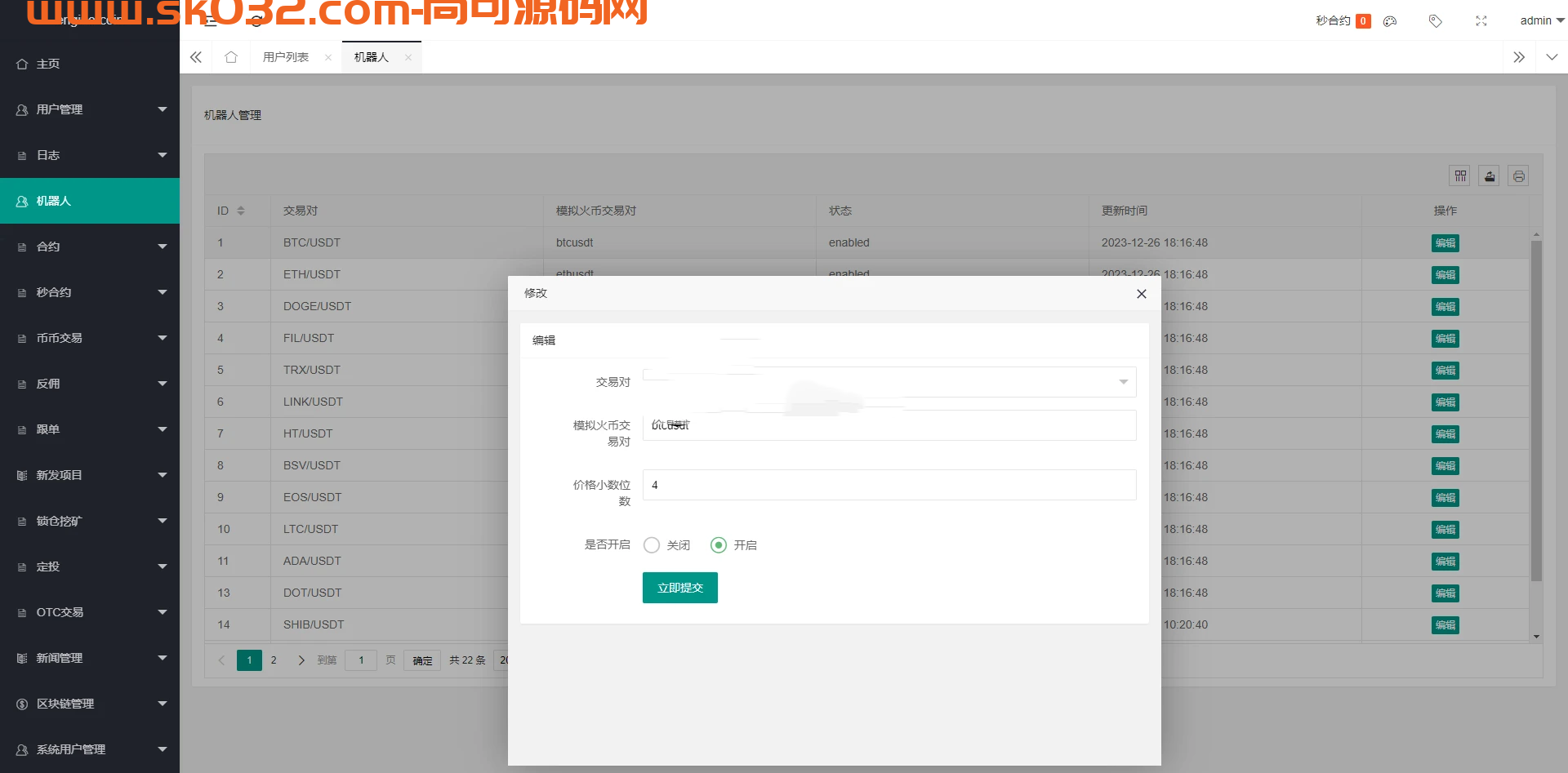Click the 区块链管理 coin icon in sidebar
1568x773 pixels.
pos(22,704)
